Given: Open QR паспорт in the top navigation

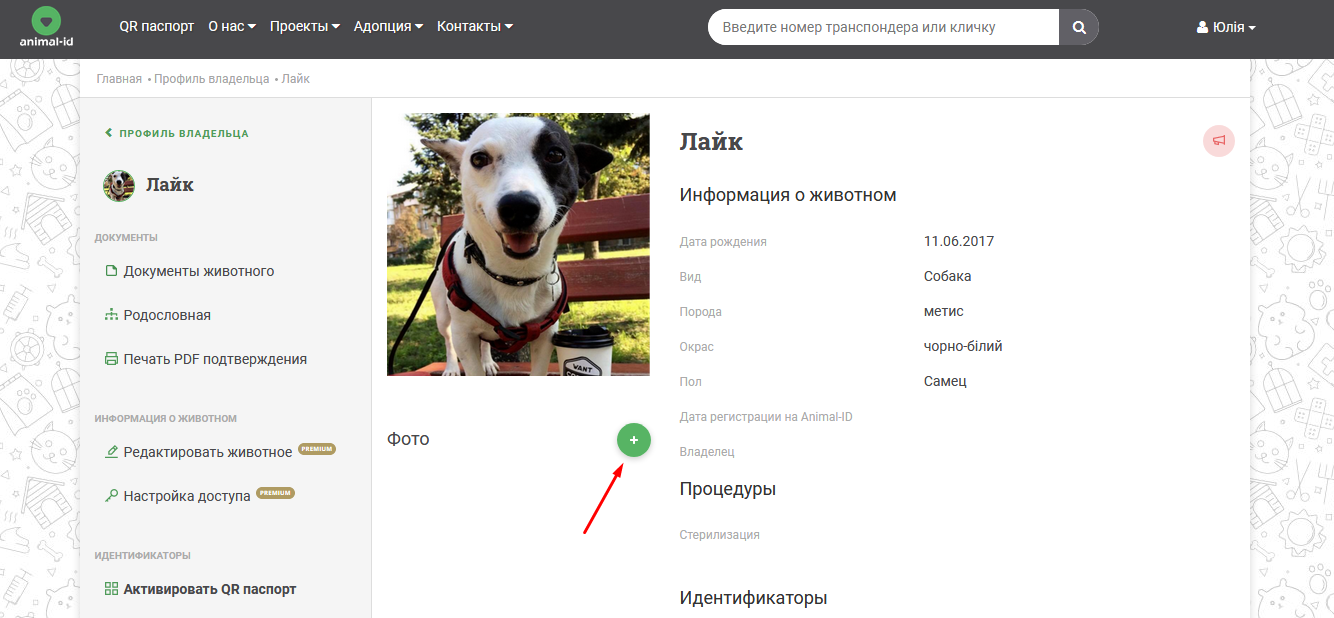Looking at the screenshot, I should 156,27.
